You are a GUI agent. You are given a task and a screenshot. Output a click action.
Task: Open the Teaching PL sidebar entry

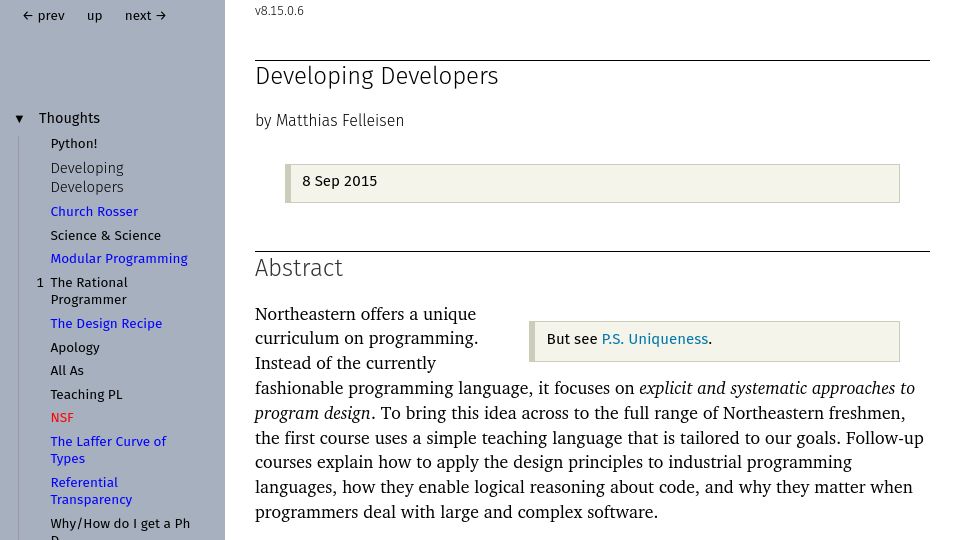point(86,395)
